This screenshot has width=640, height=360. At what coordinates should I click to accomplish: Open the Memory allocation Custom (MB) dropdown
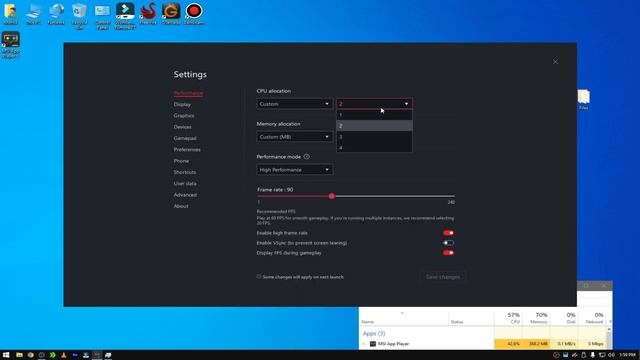(x=294, y=137)
